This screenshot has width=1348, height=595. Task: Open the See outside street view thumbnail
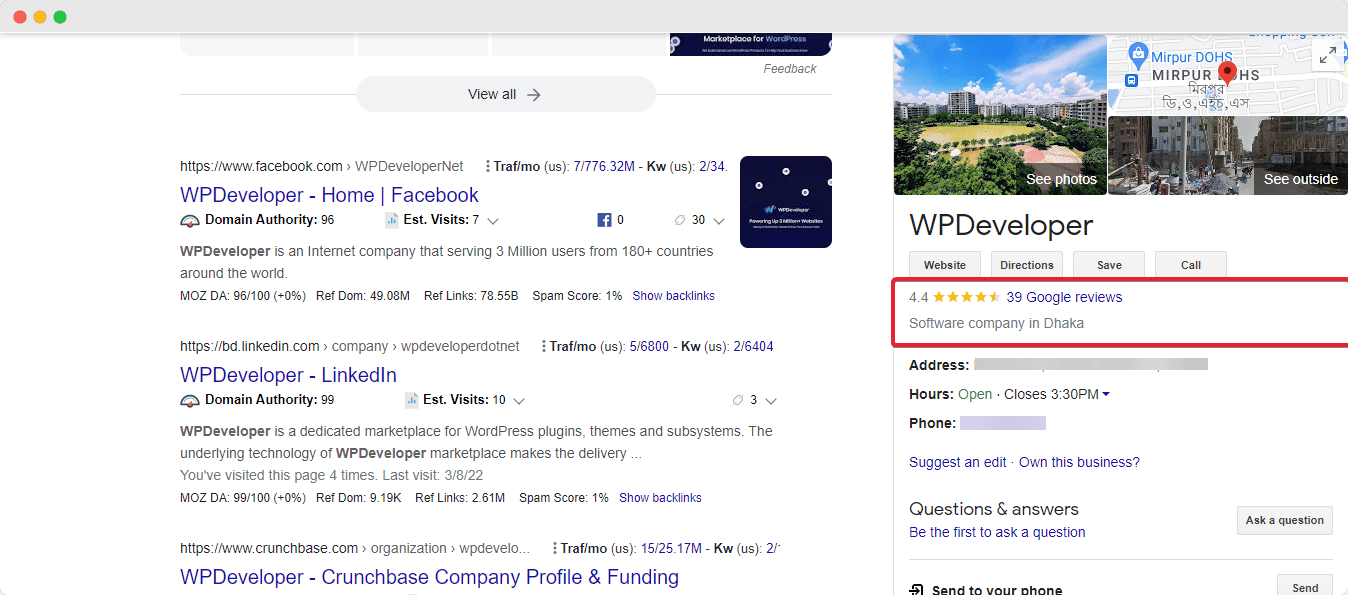click(x=1228, y=155)
